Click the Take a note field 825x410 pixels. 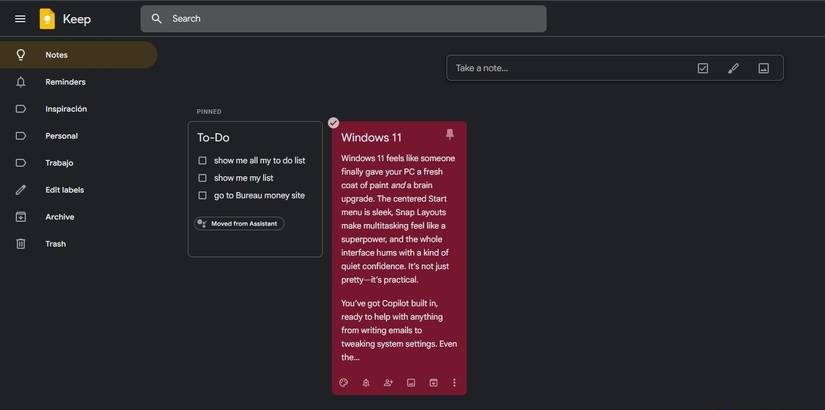[x=615, y=68]
